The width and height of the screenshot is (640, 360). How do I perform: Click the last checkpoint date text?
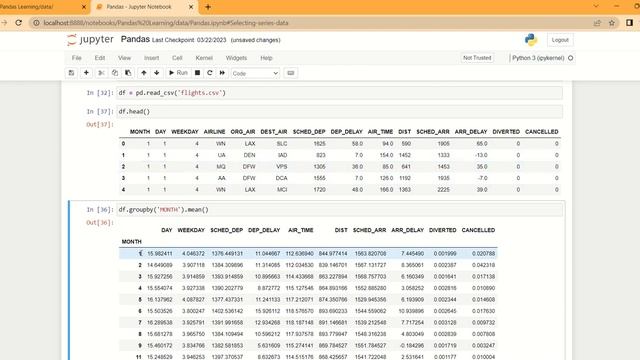coord(211,40)
